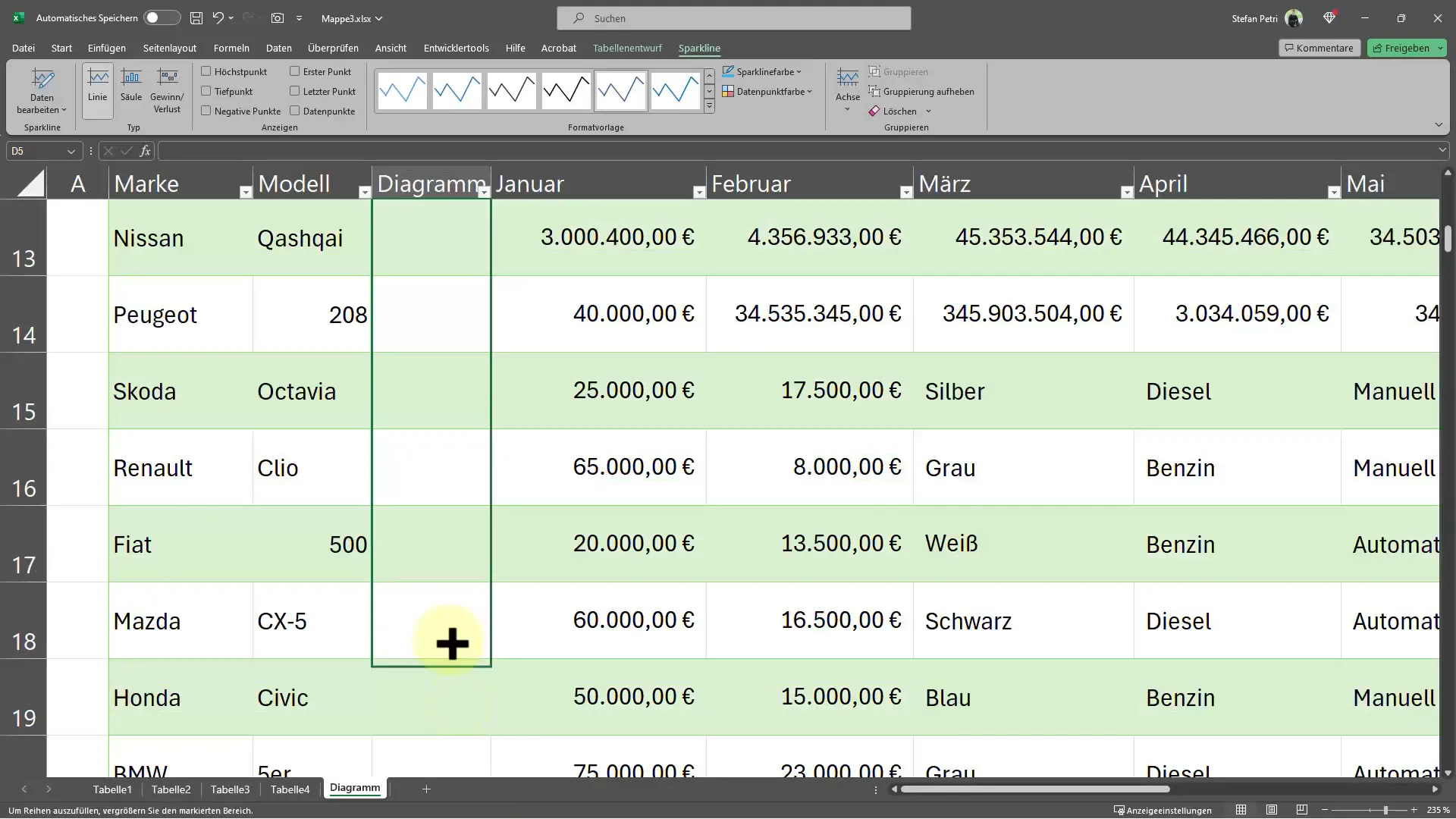Click the insert function fx icon

pyautogui.click(x=145, y=151)
